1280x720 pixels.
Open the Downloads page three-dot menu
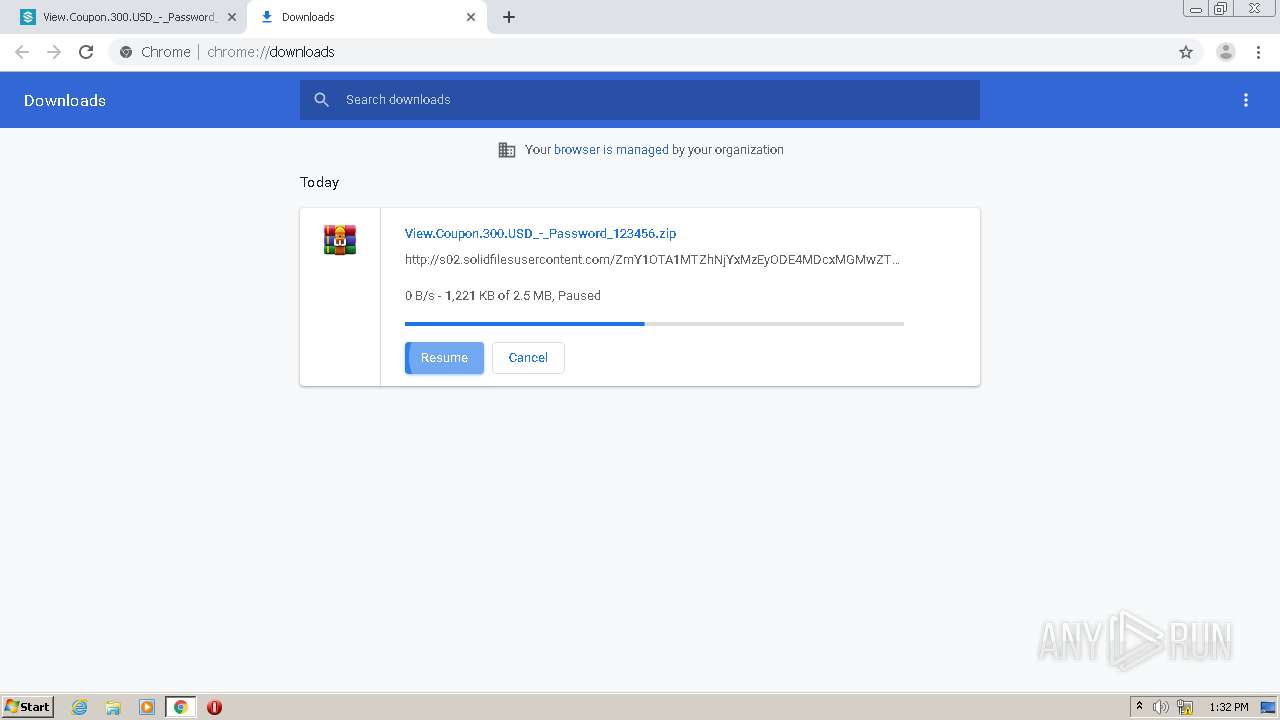[x=1246, y=100]
